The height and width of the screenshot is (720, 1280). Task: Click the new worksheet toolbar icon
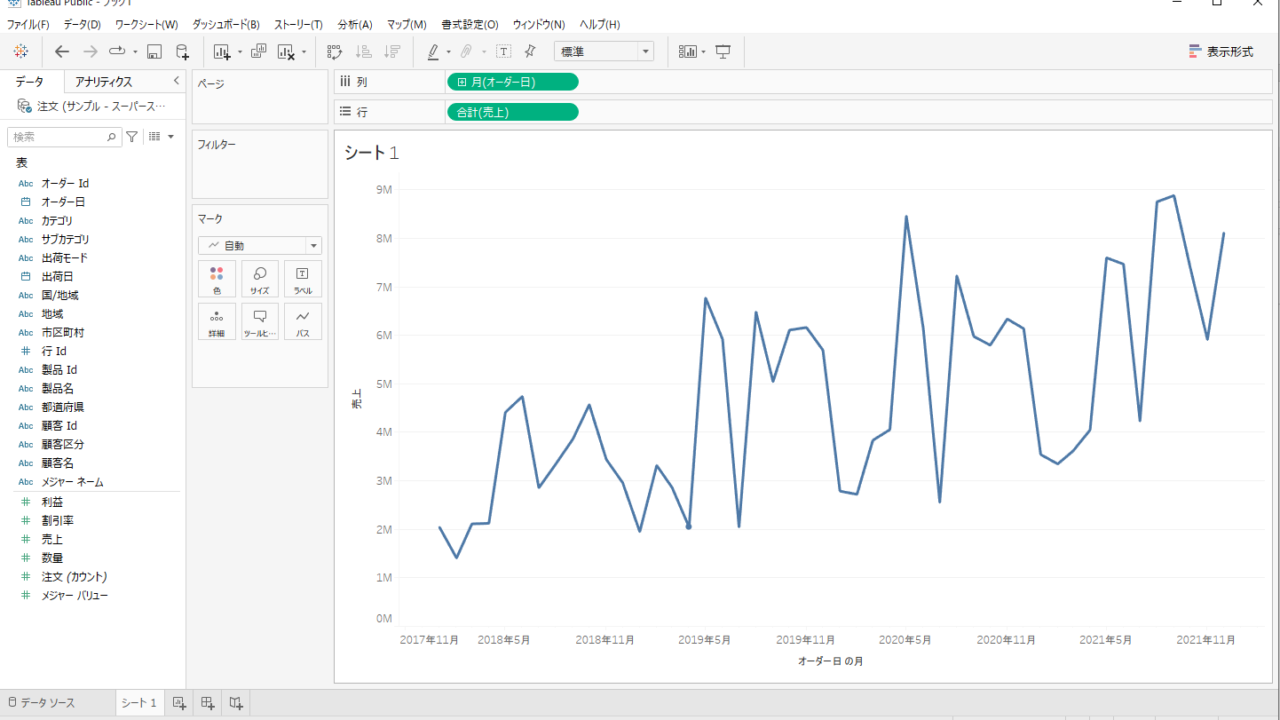pos(222,51)
